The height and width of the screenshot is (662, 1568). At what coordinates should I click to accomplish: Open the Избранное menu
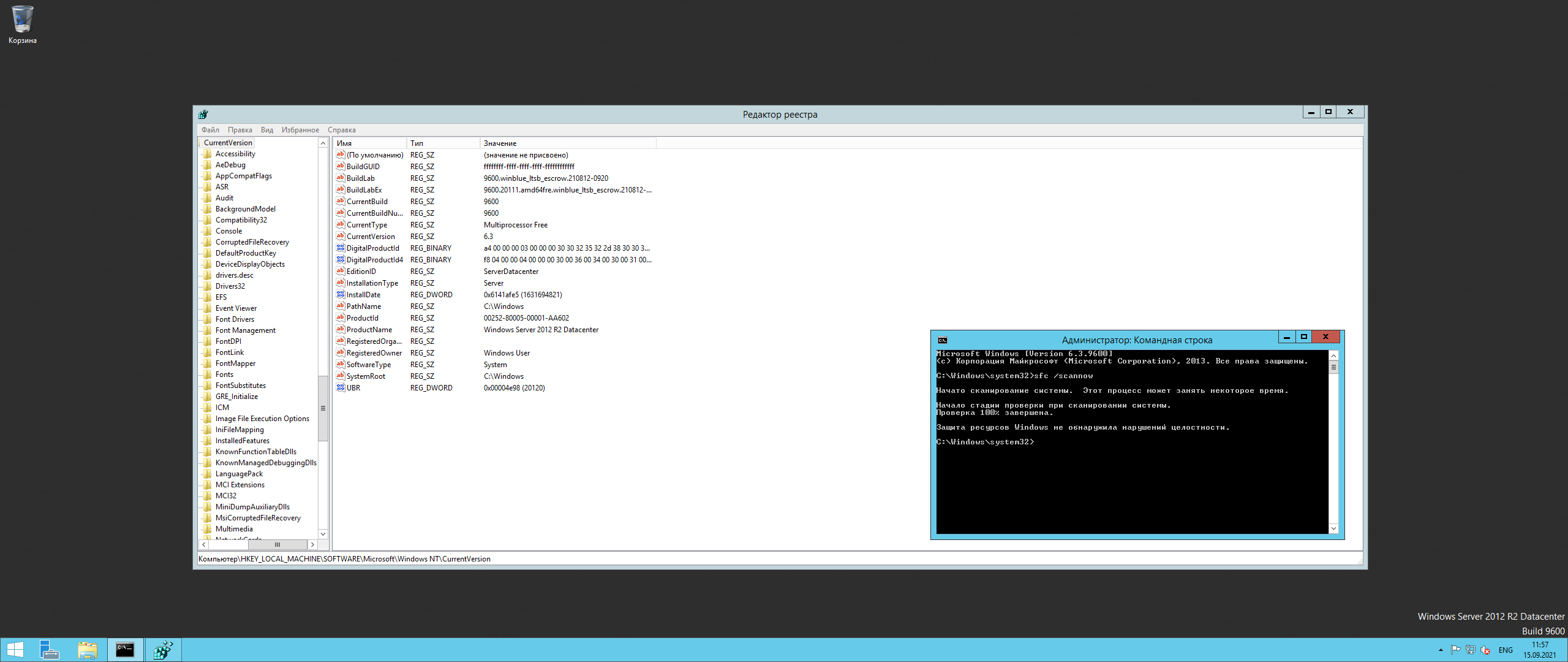[x=300, y=130]
